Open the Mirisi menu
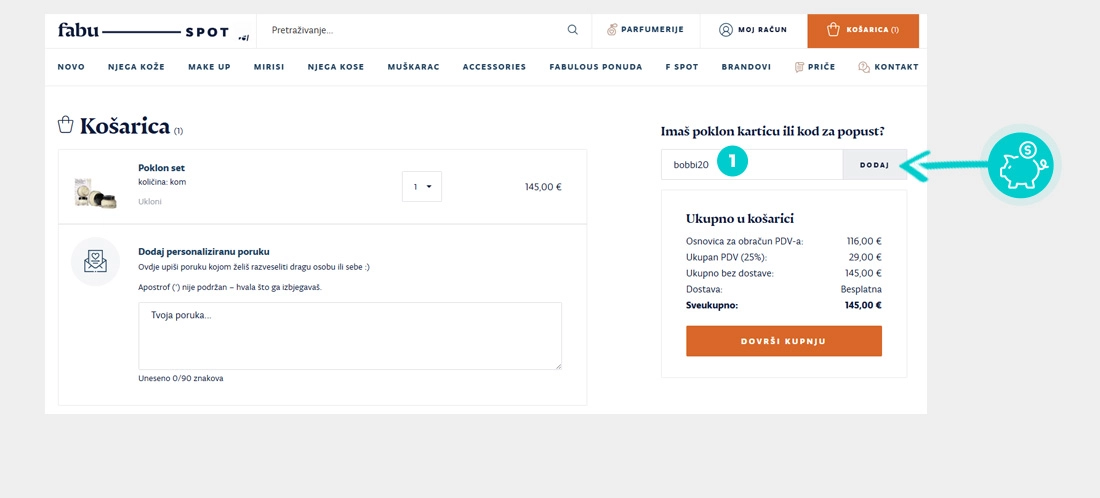This screenshot has width=1100, height=498. tap(269, 67)
